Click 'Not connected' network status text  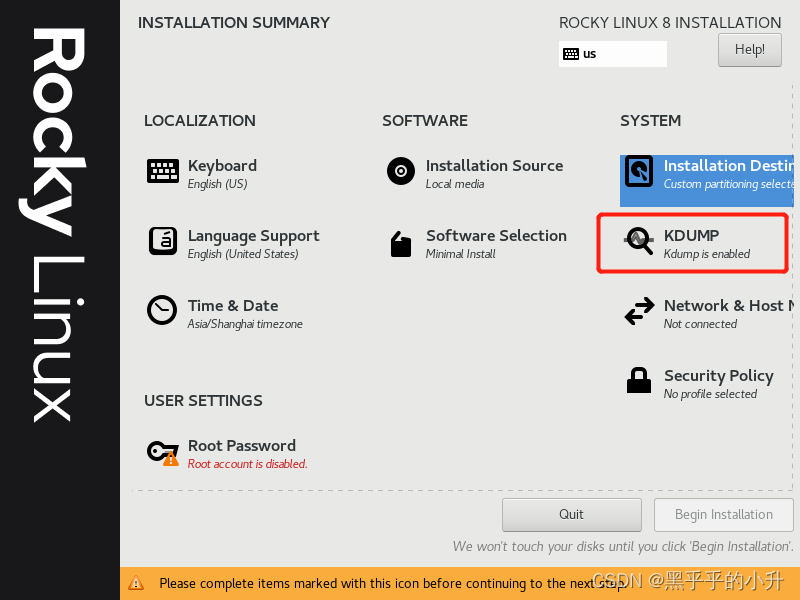[700, 324]
